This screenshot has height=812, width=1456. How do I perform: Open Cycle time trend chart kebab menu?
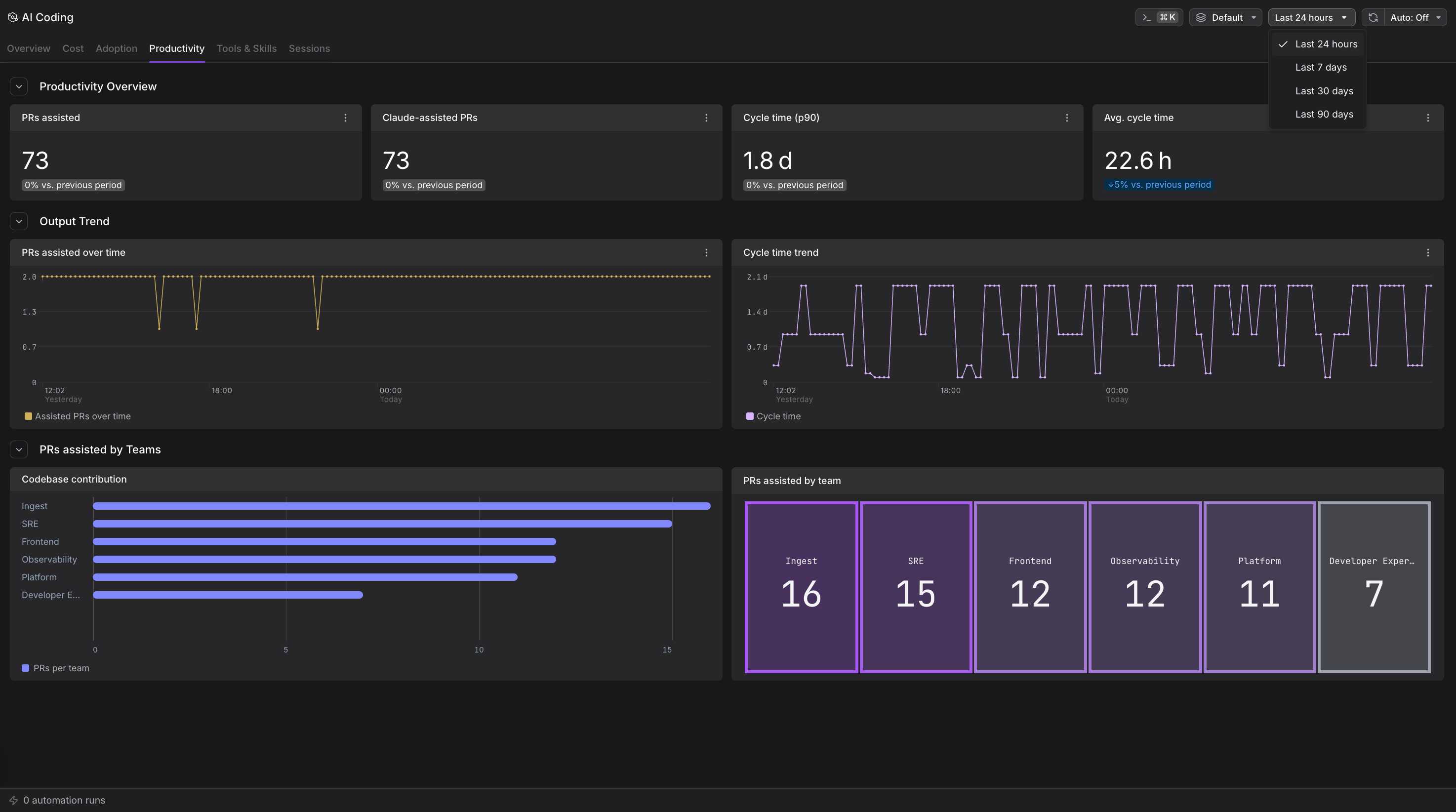coord(1428,252)
